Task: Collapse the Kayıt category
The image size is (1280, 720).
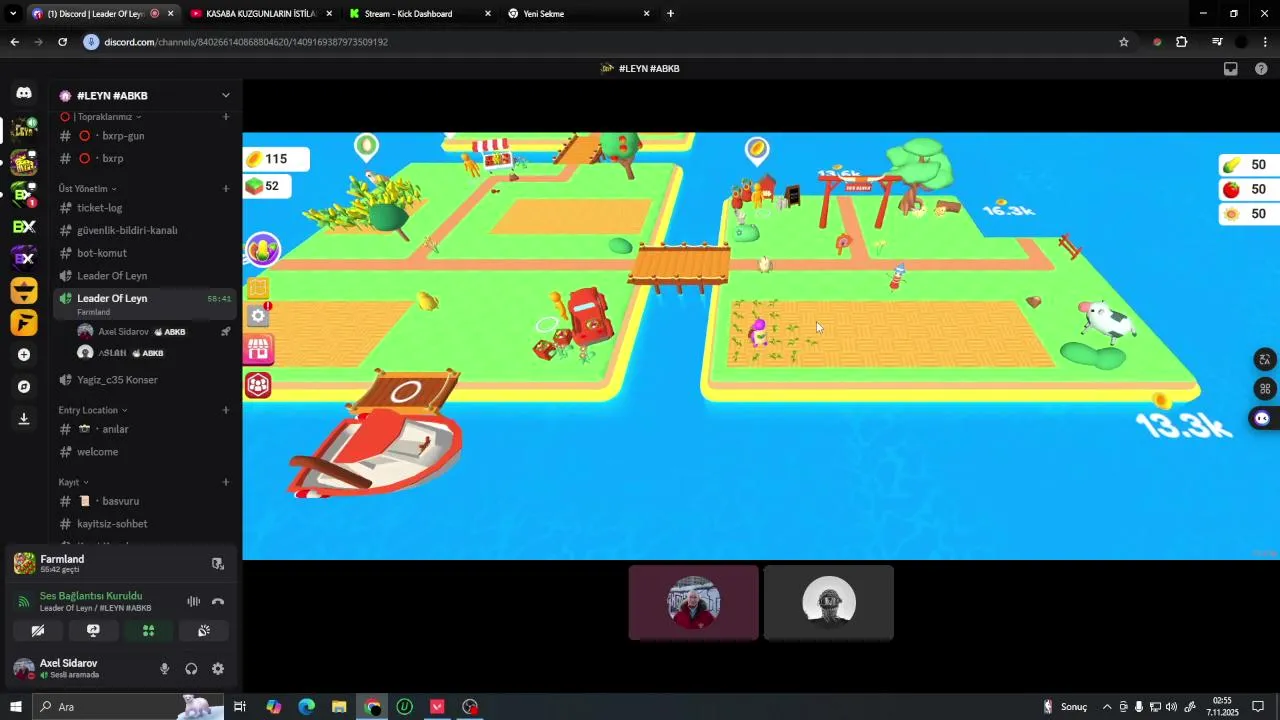Action: (73, 482)
